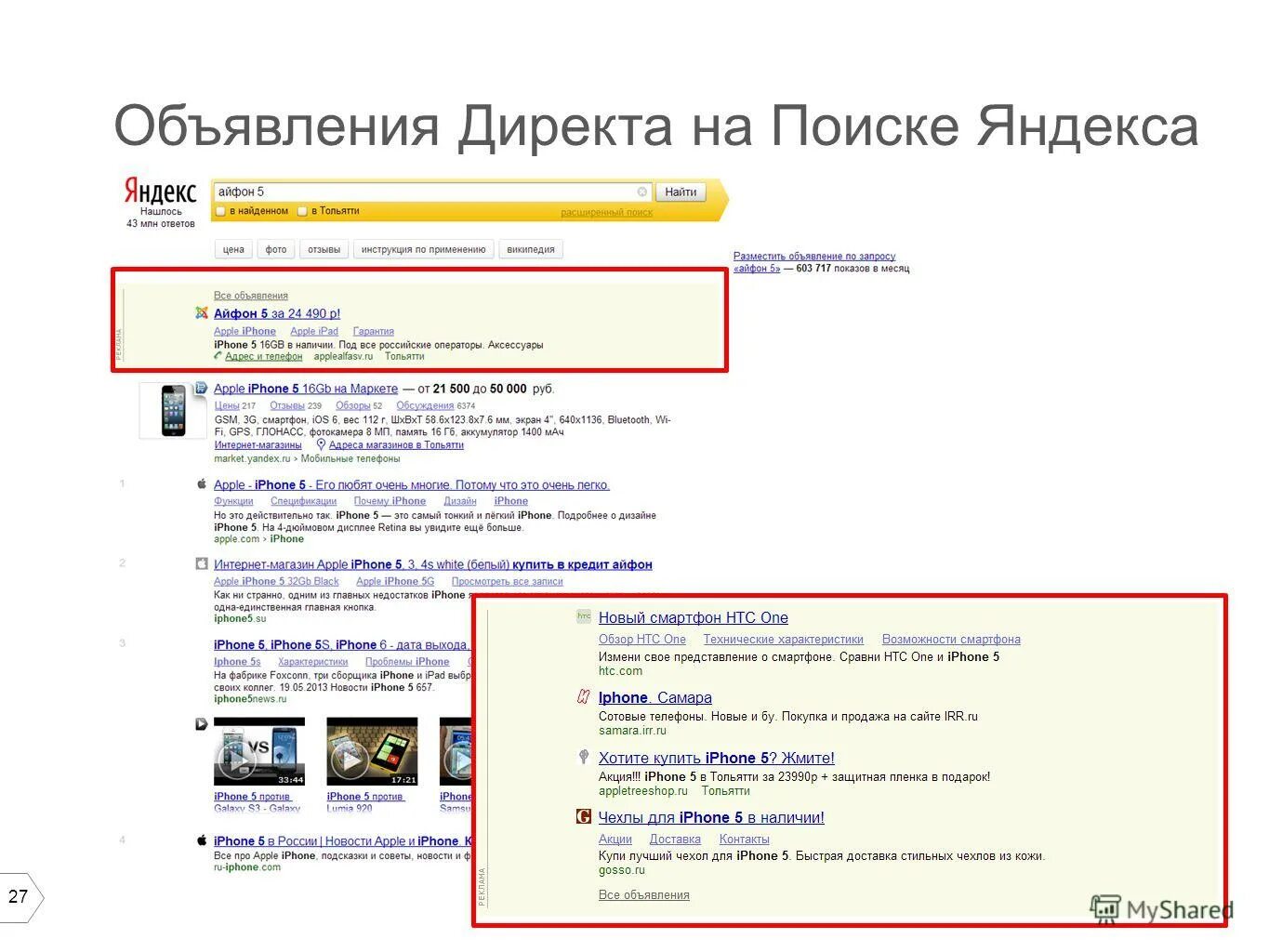1269x952 pixels.
Task: Select the 'цена' suggestion tab
Action: click(233, 249)
